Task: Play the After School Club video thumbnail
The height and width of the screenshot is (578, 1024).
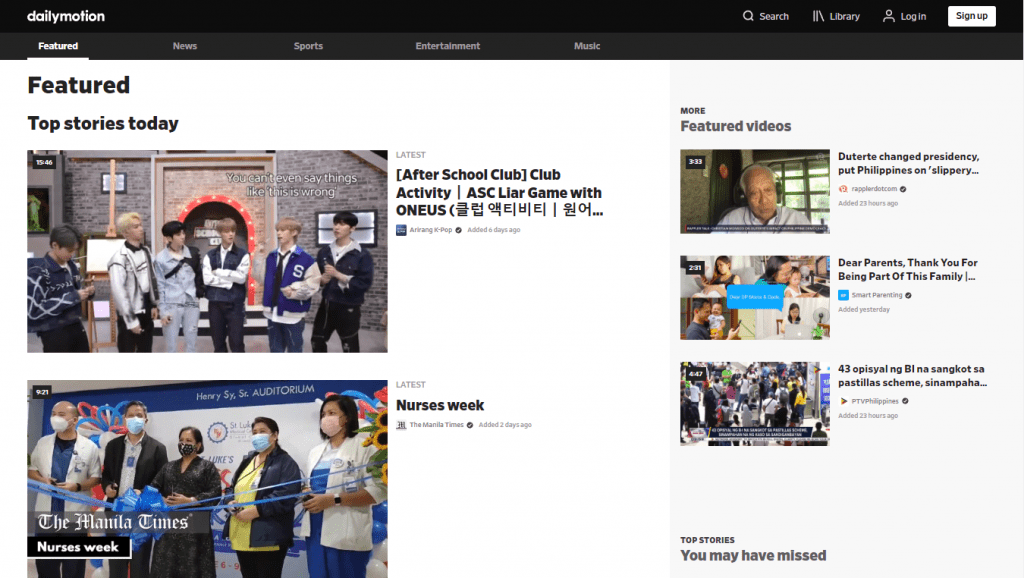Action: tap(207, 251)
